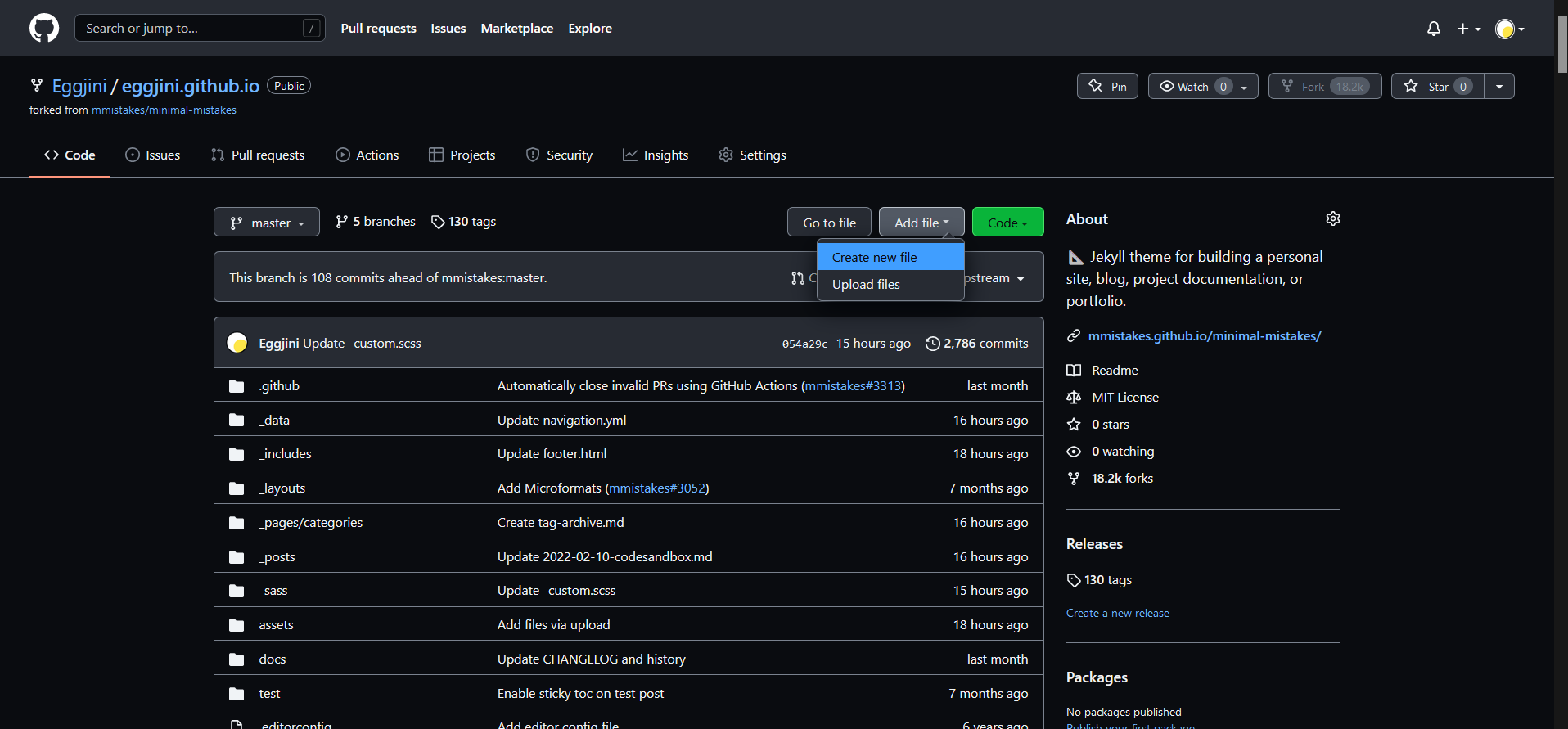The height and width of the screenshot is (729, 1568).
Task: Click the _layouts folder icon
Action: 237,488
